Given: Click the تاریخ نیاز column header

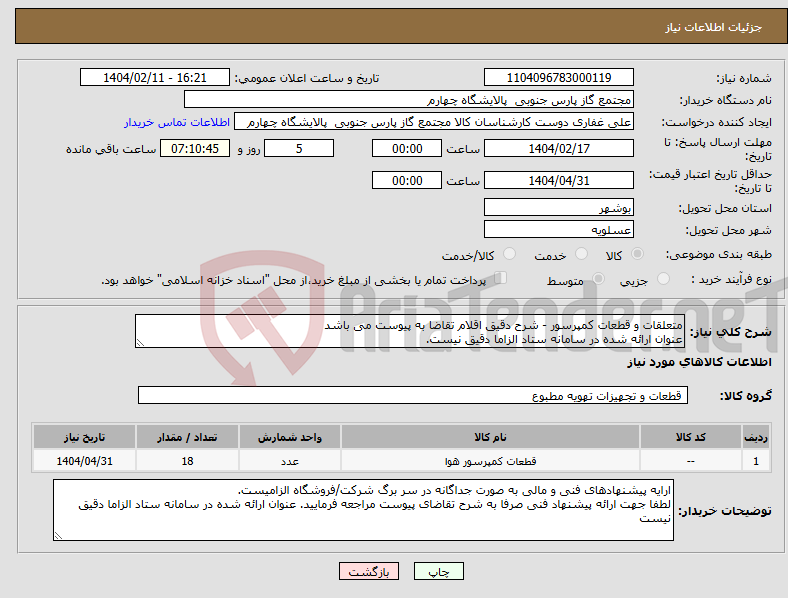Looking at the screenshot, I should [84, 437].
